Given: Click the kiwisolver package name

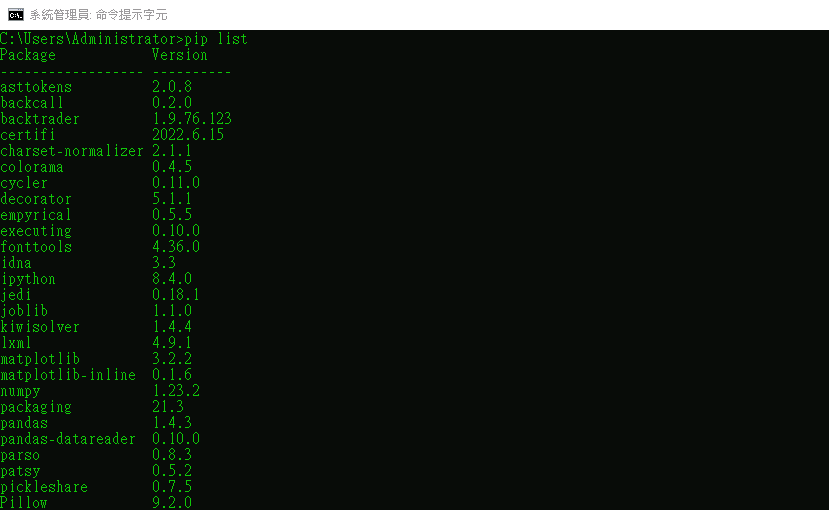Looking at the screenshot, I should (x=40, y=327).
